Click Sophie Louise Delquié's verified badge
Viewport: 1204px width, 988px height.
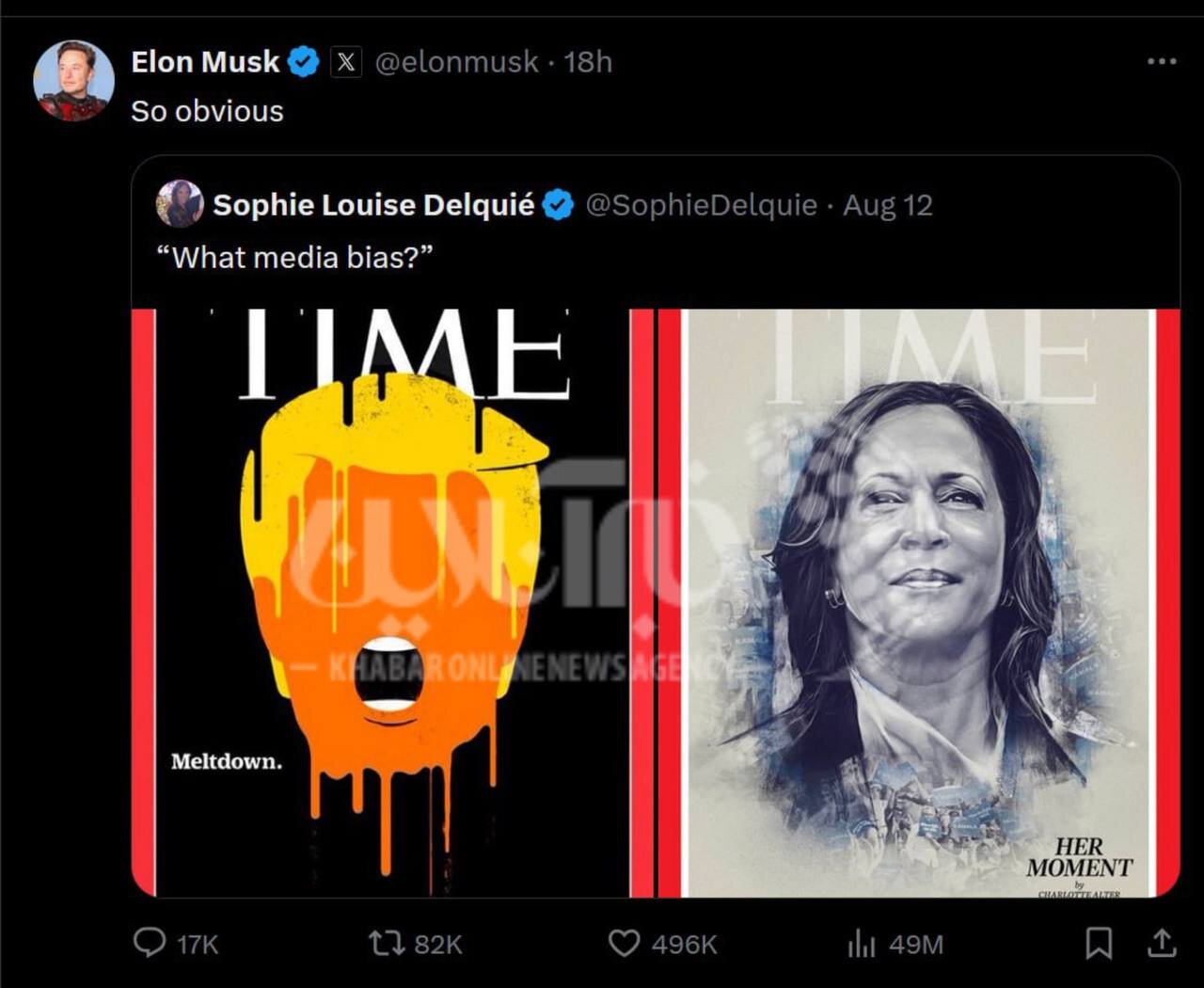559,205
